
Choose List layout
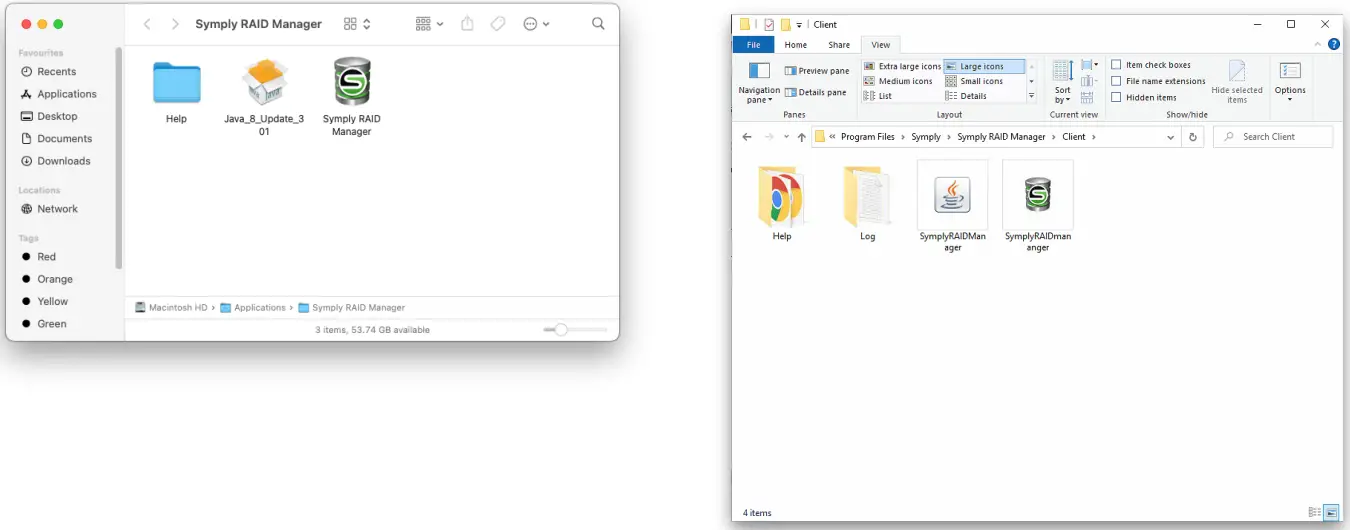pyautogui.click(x=878, y=96)
